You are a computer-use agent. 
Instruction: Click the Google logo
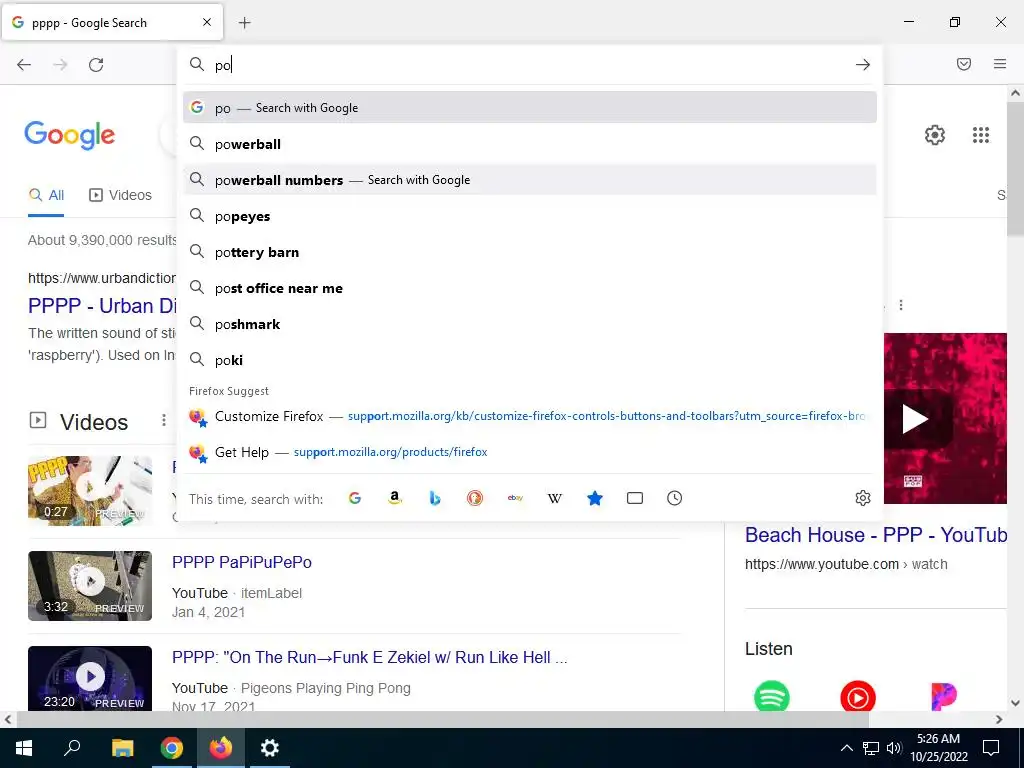tap(70, 136)
